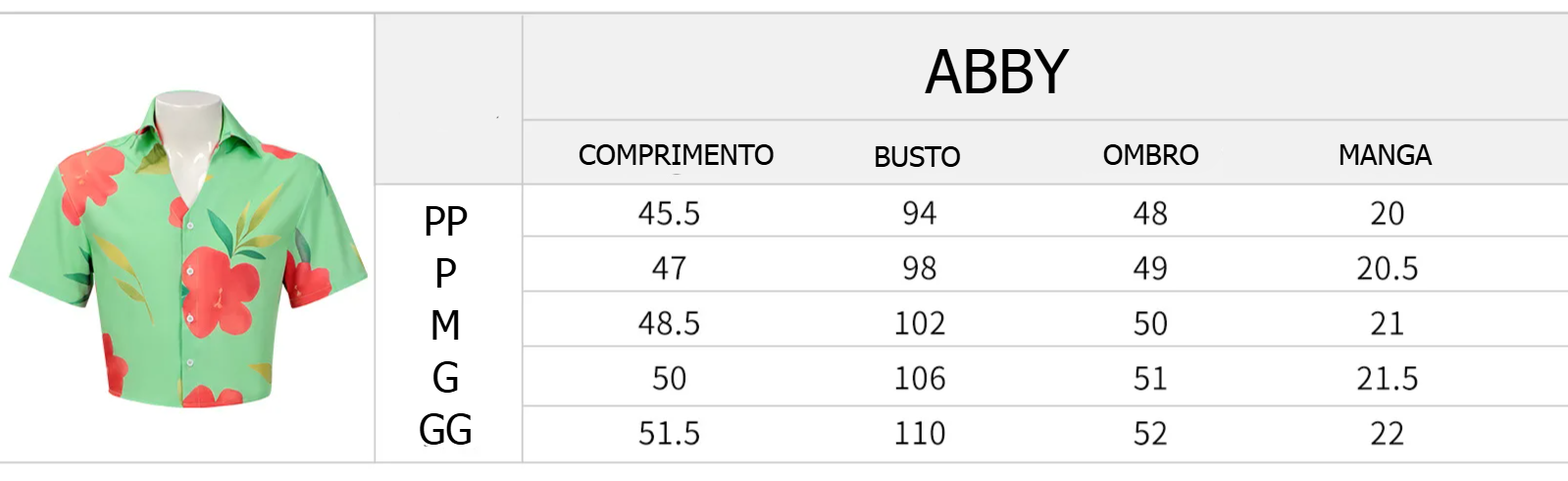
Task: Click the ombro value 49
Action: 1150,269
